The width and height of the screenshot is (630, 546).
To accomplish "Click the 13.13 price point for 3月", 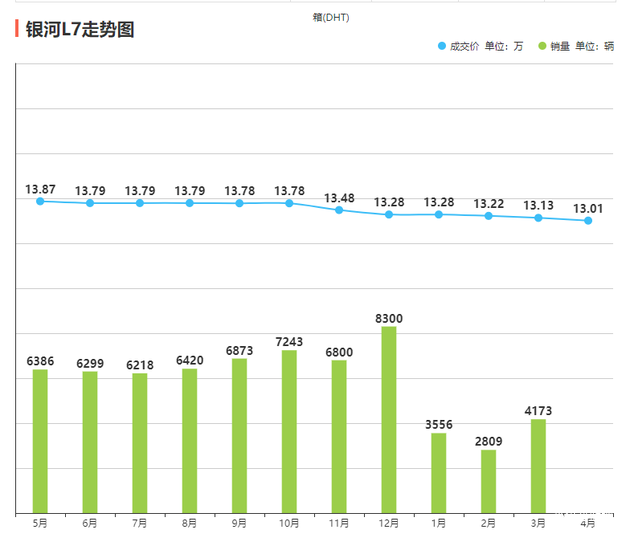I will point(538,217).
